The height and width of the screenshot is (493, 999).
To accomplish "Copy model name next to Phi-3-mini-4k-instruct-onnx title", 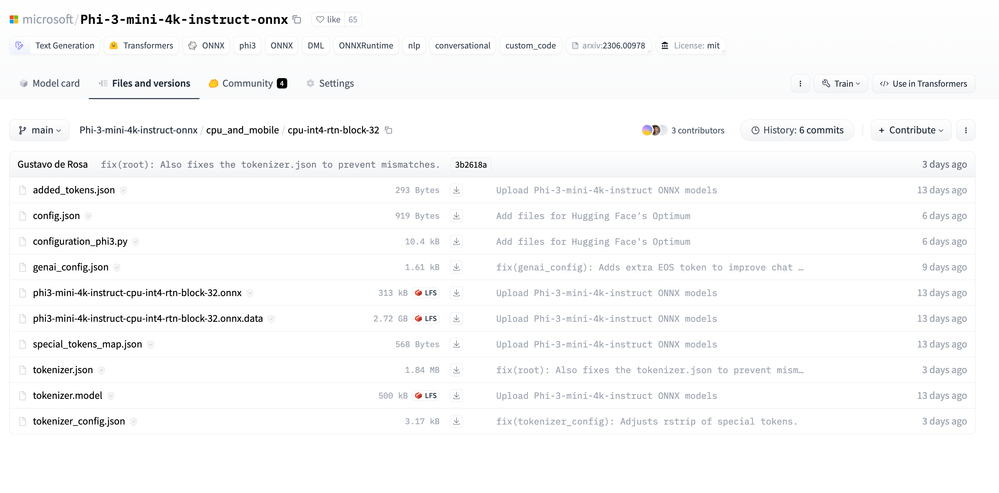I will click(x=297, y=20).
